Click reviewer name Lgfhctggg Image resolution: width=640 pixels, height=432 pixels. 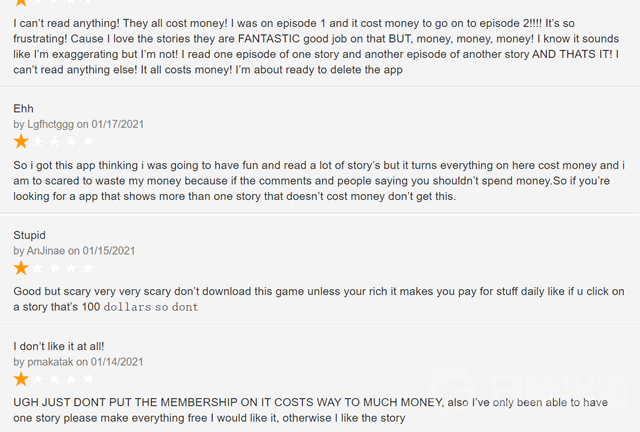(x=51, y=124)
